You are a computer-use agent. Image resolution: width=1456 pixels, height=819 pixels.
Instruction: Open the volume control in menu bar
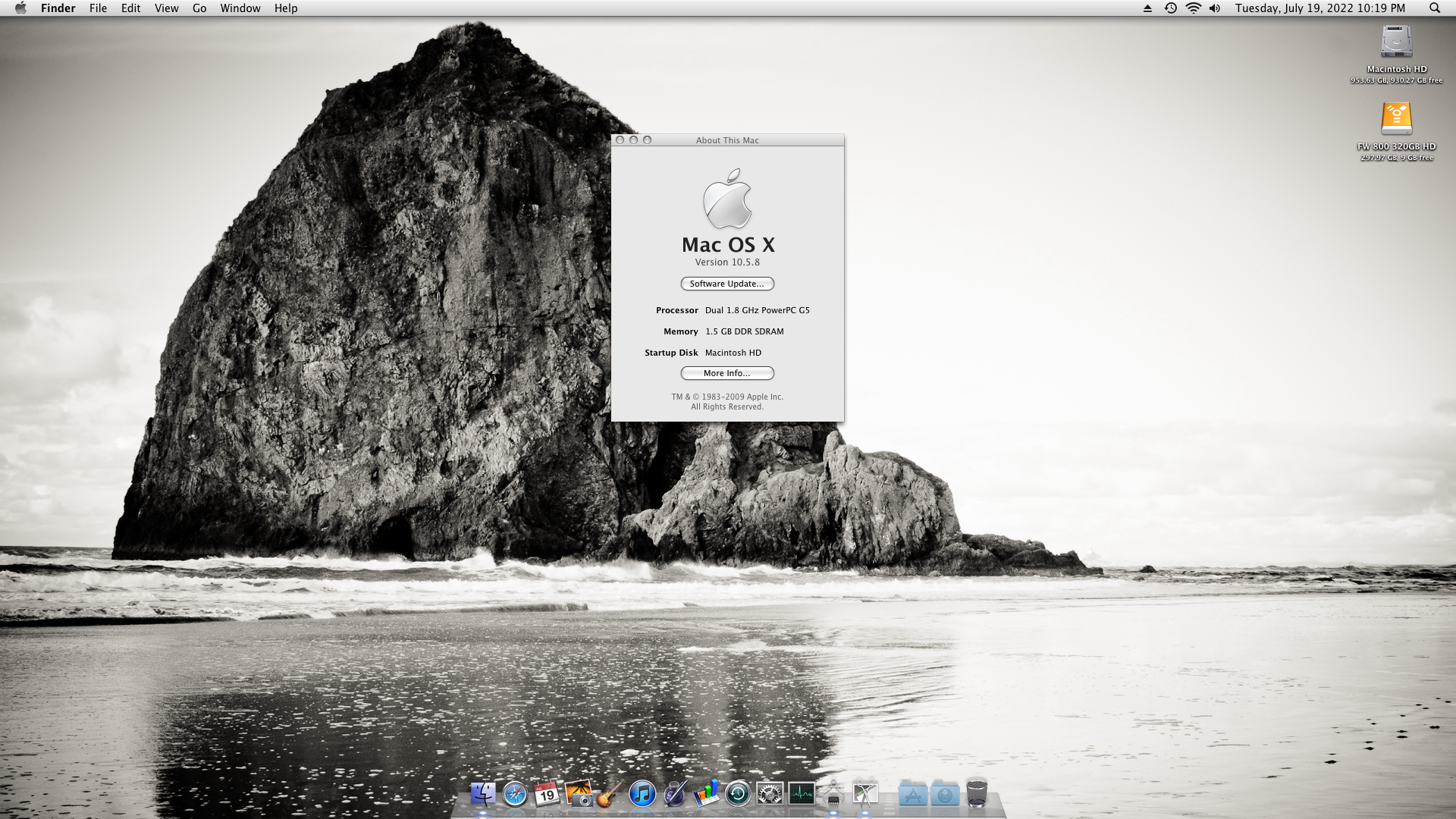pos(1215,8)
